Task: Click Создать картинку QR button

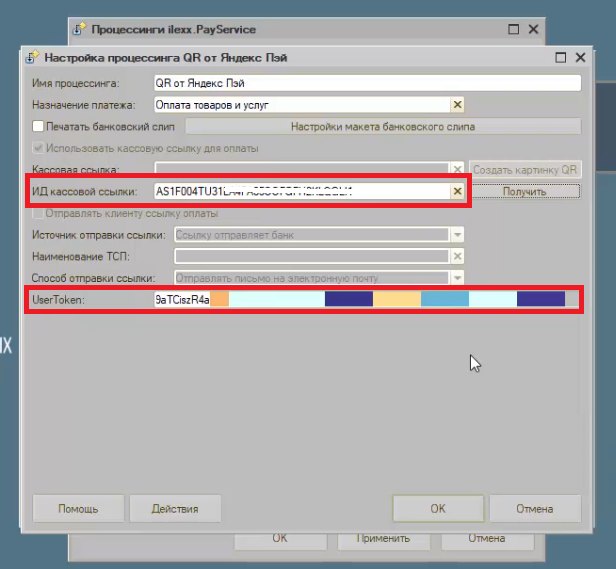Action: 525,170
